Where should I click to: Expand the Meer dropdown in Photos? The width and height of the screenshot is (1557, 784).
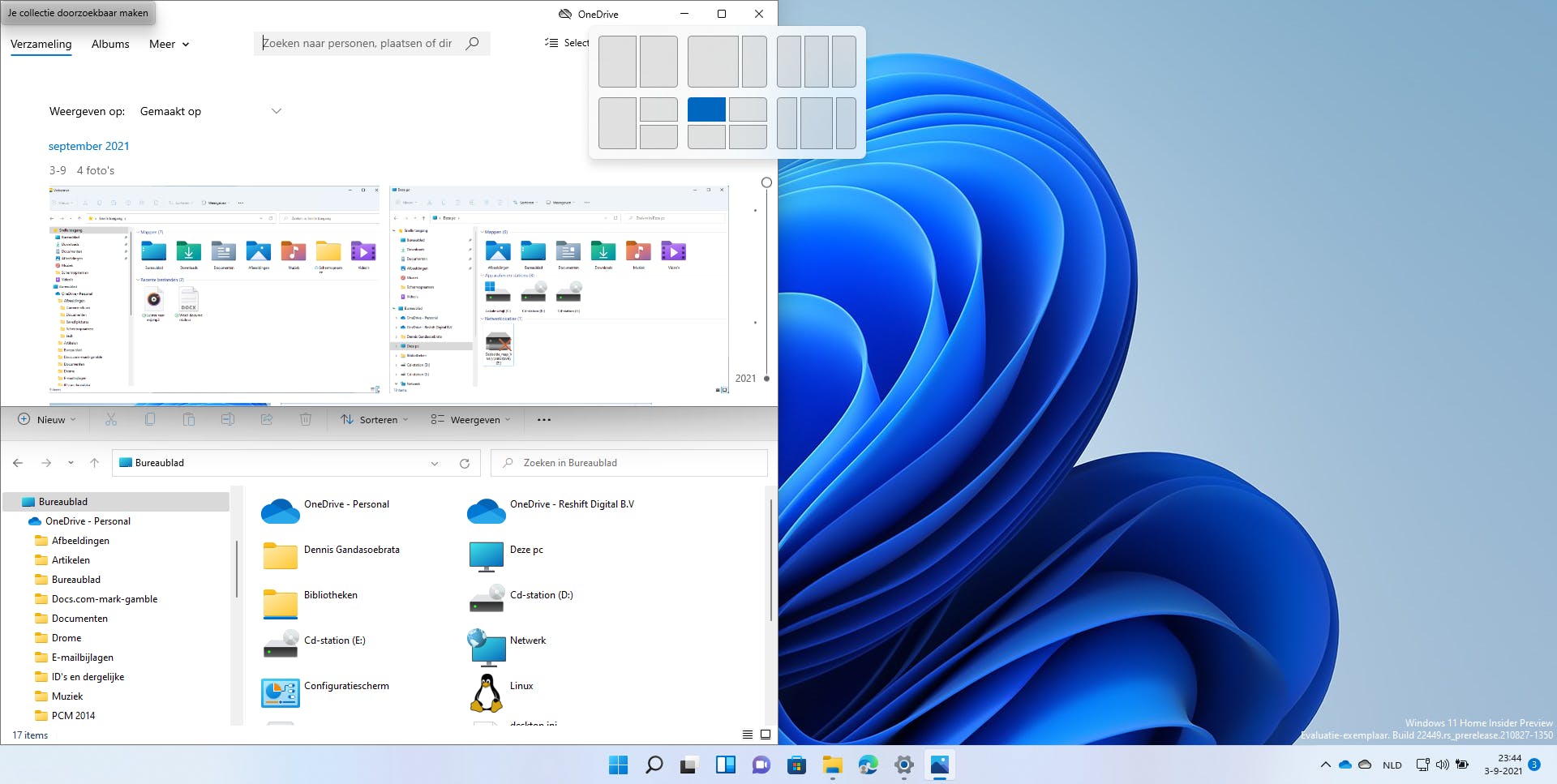coord(169,44)
